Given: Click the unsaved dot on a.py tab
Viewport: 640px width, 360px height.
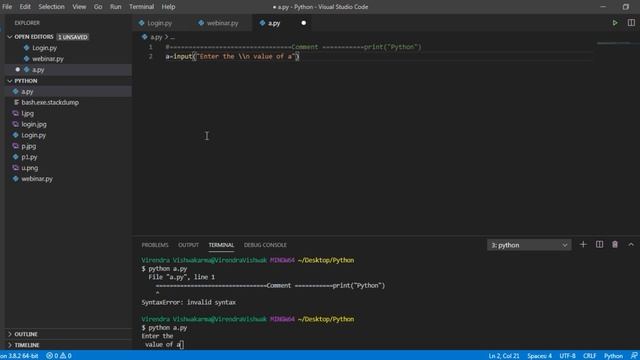Looking at the screenshot, I should [x=303, y=23].
